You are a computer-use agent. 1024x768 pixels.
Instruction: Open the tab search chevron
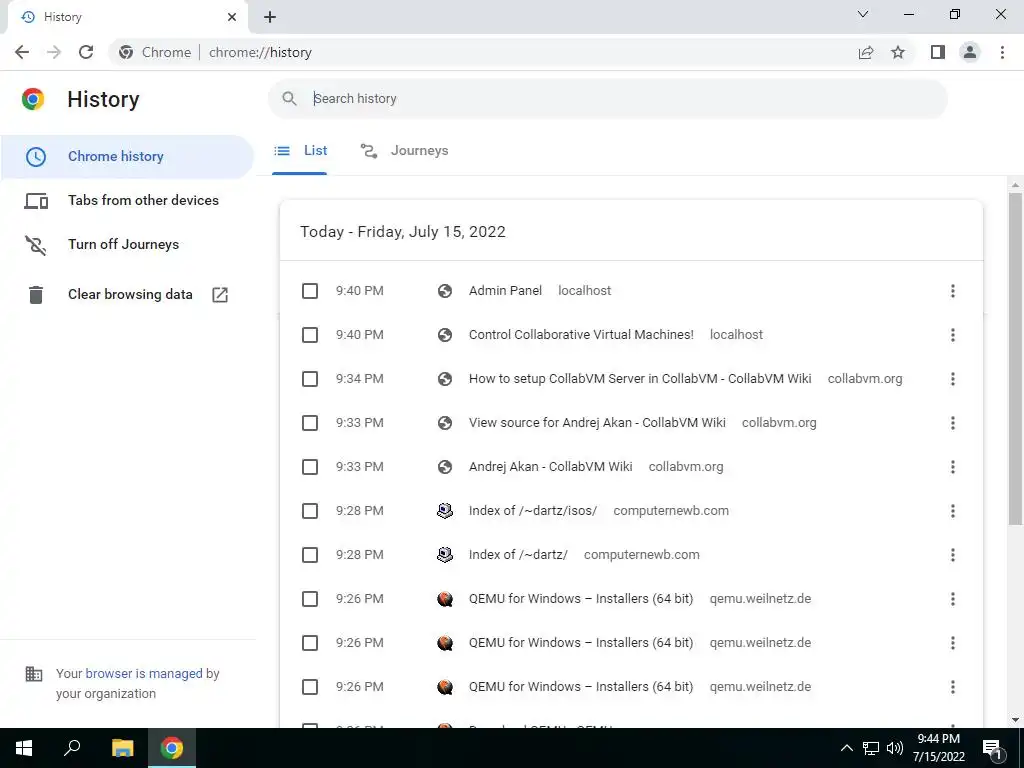(x=863, y=14)
